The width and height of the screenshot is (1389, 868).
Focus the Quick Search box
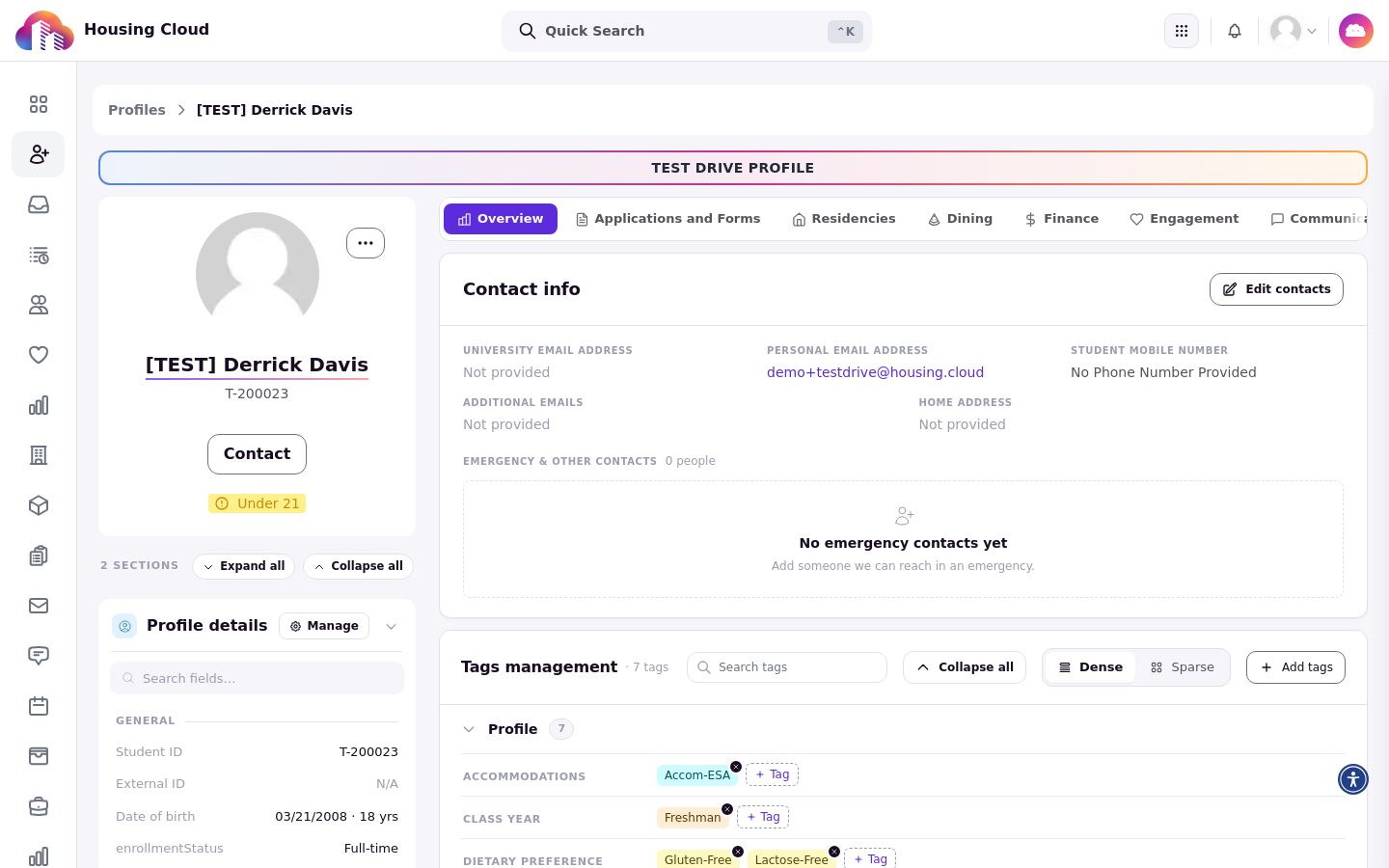[687, 31]
